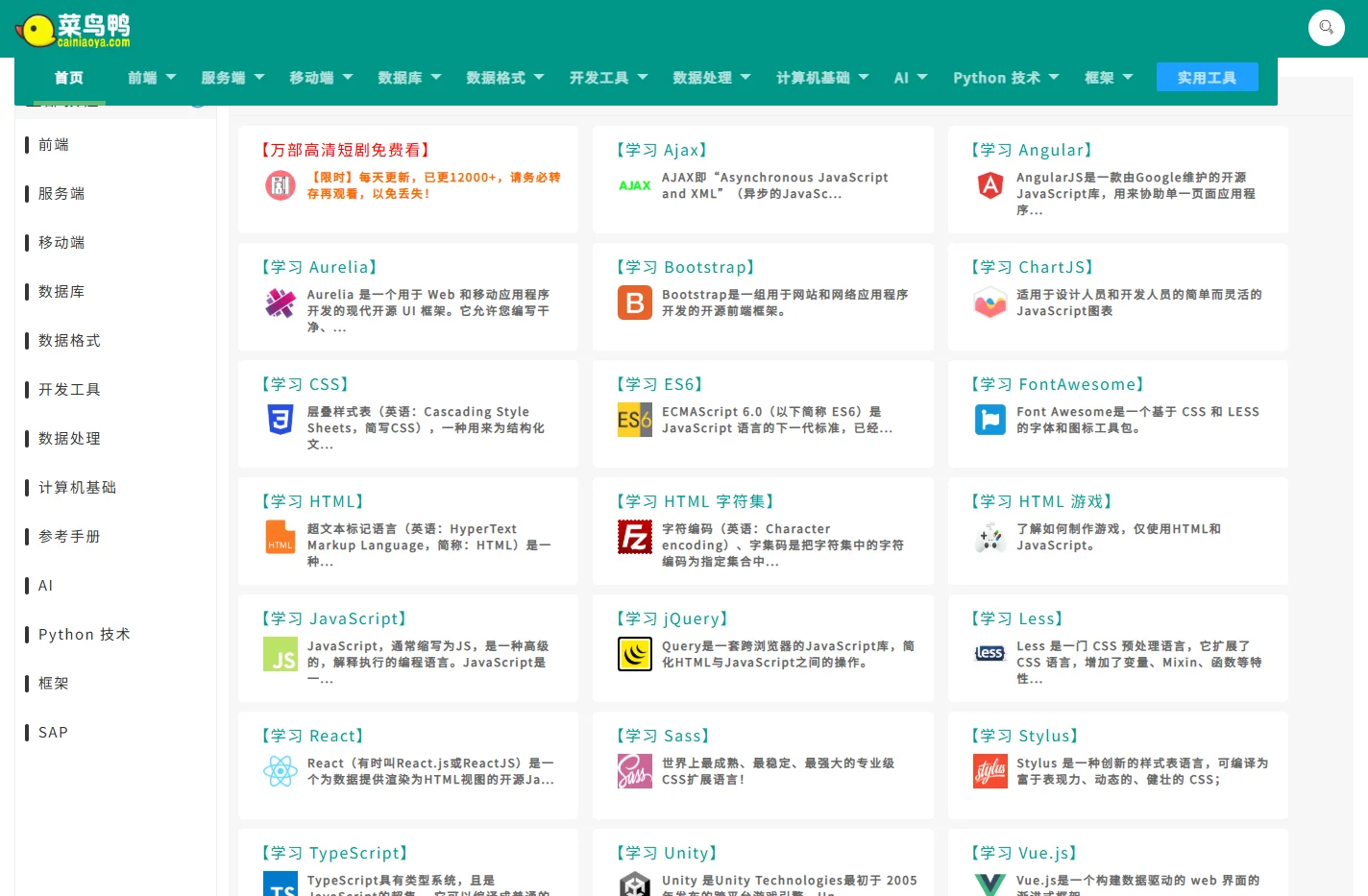Expand the 框架 nav dropdown

pos(1109,78)
